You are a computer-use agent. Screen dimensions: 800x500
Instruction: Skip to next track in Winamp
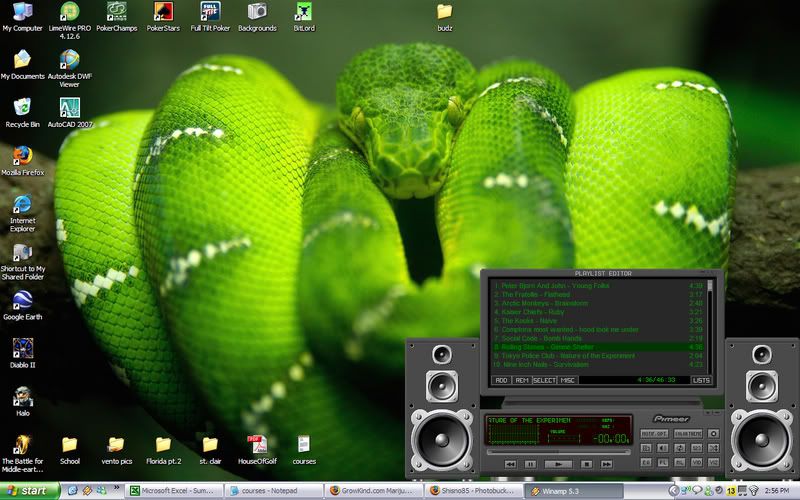point(606,464)
